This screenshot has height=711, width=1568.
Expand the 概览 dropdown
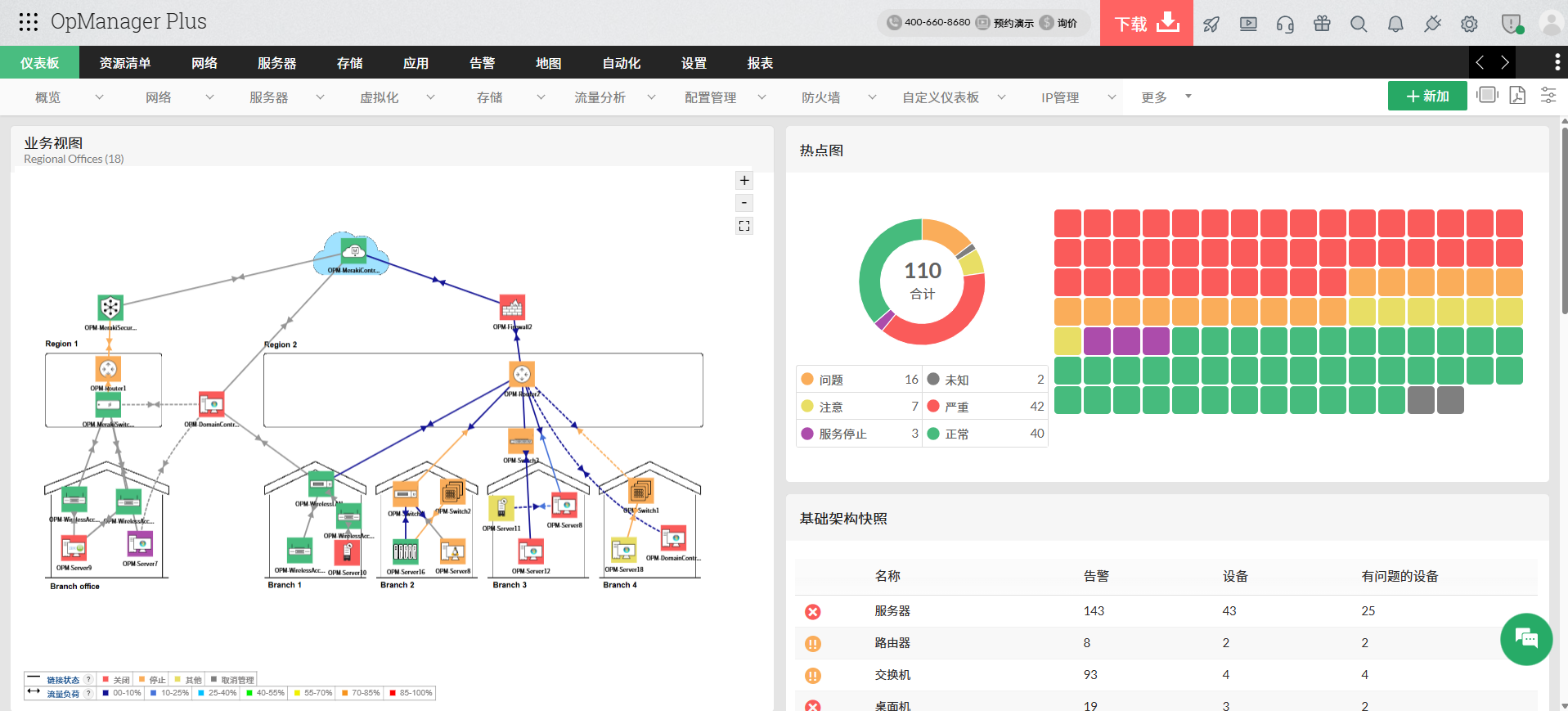tap(99, 97)
